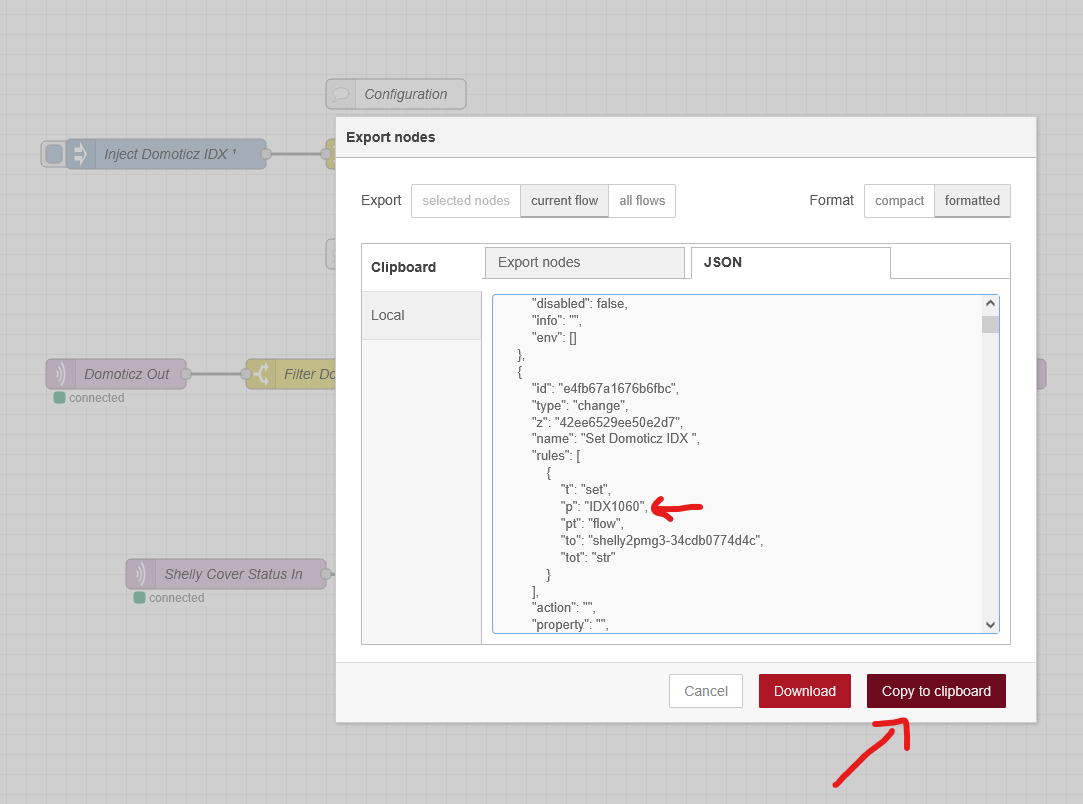Select the Clipboard destination

click(x=421, y=267)
